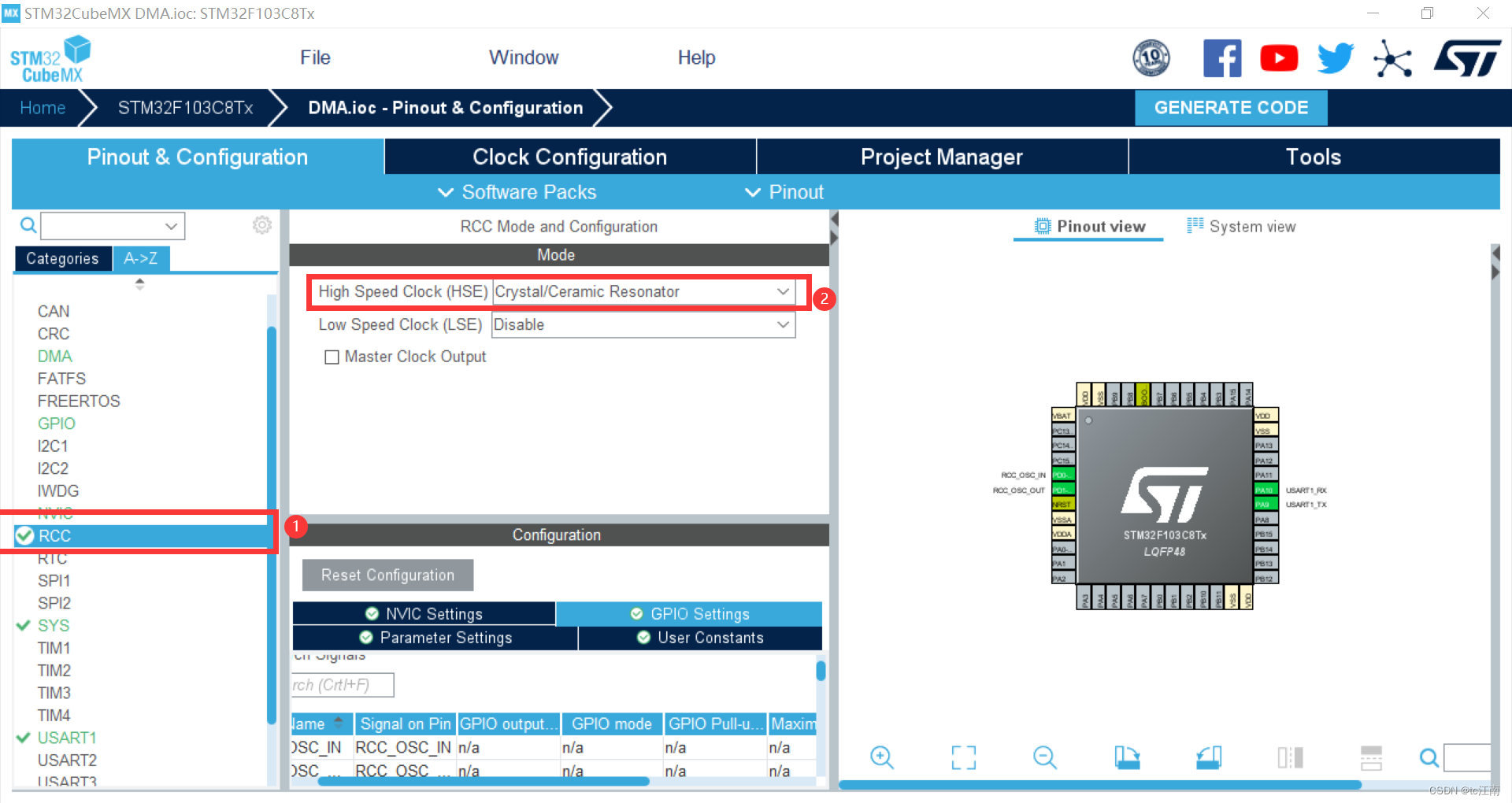Click the search magnifier in categories panel
Screen dimensions: 1512x803
[28, 226]
